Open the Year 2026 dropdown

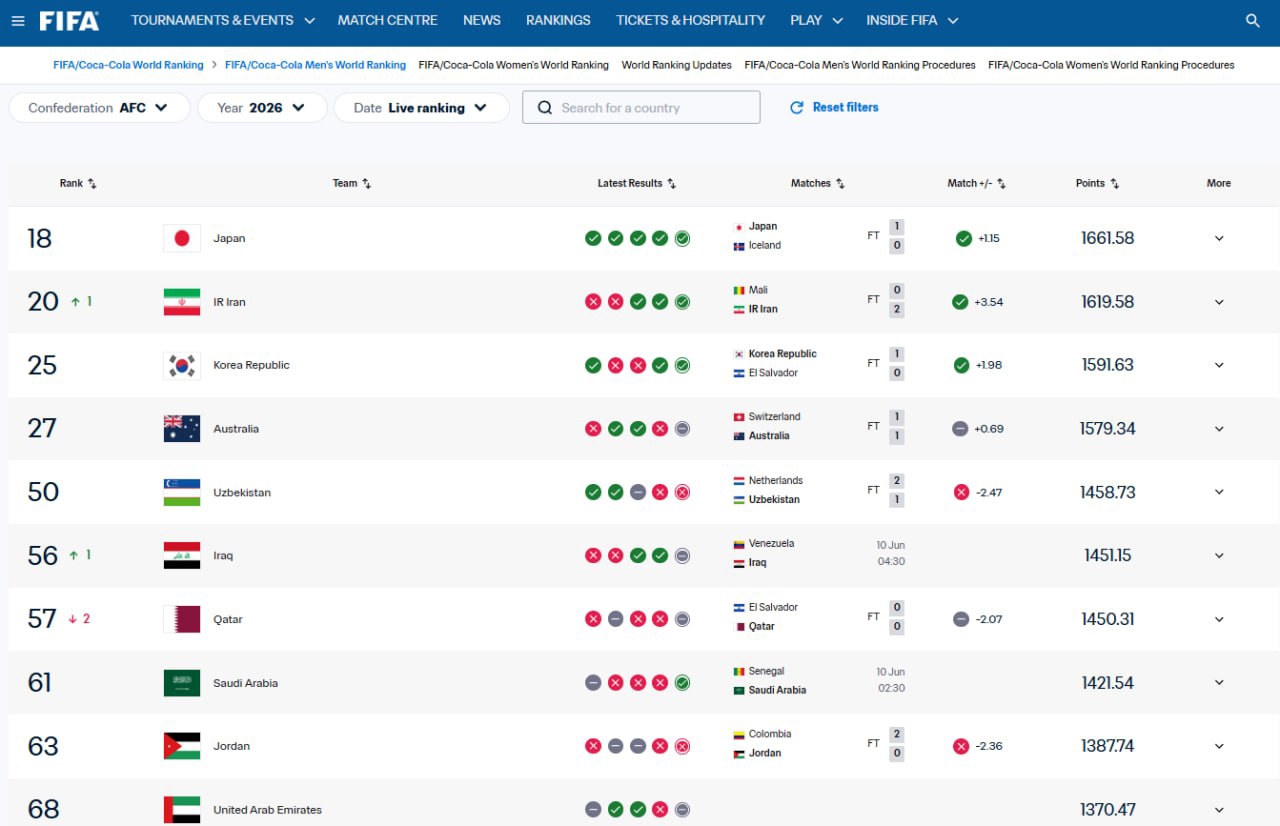262,108
